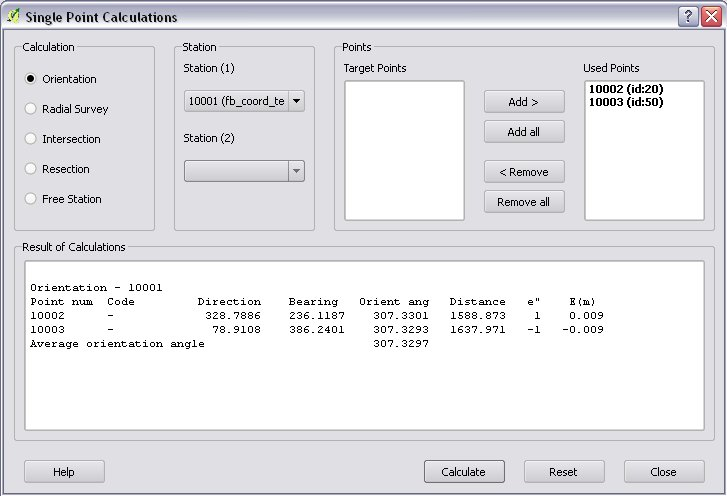The image size is (727, 496).
Task: Click the Add all button
Action: tap(524, 132)
